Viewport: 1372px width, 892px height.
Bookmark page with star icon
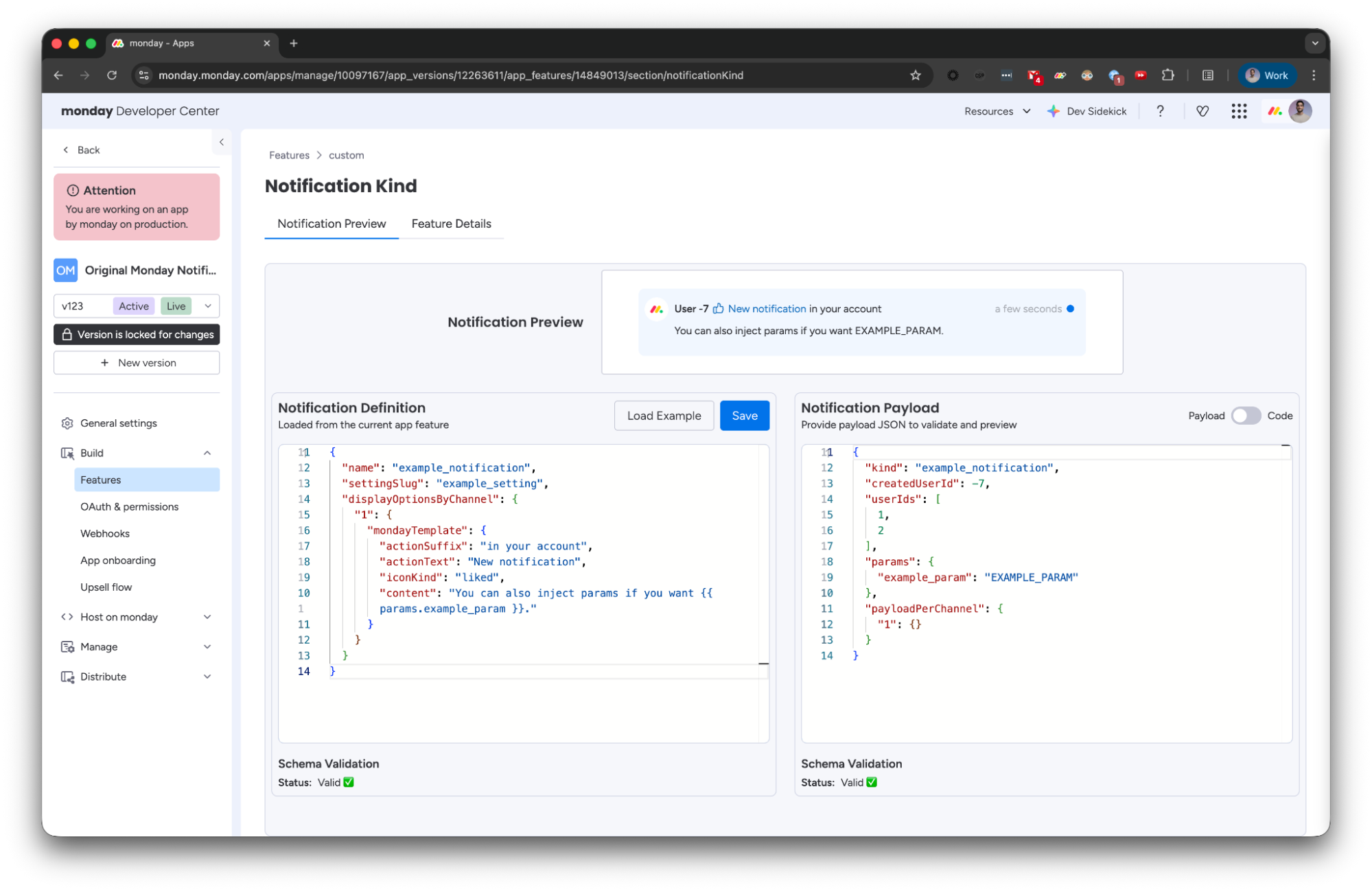tap(916, 75)
